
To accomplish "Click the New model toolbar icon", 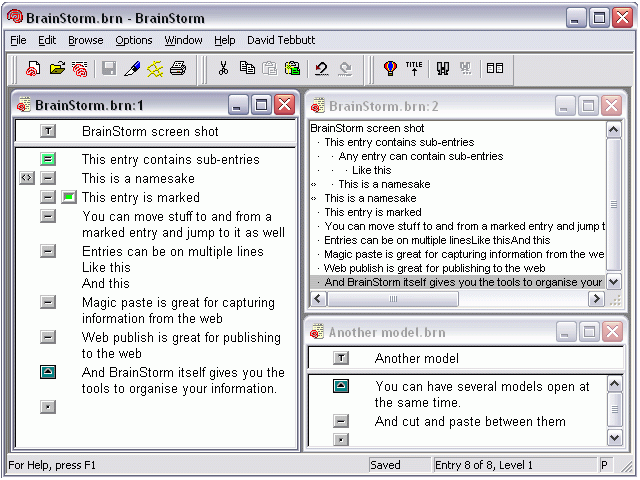I will pos(33,68).
